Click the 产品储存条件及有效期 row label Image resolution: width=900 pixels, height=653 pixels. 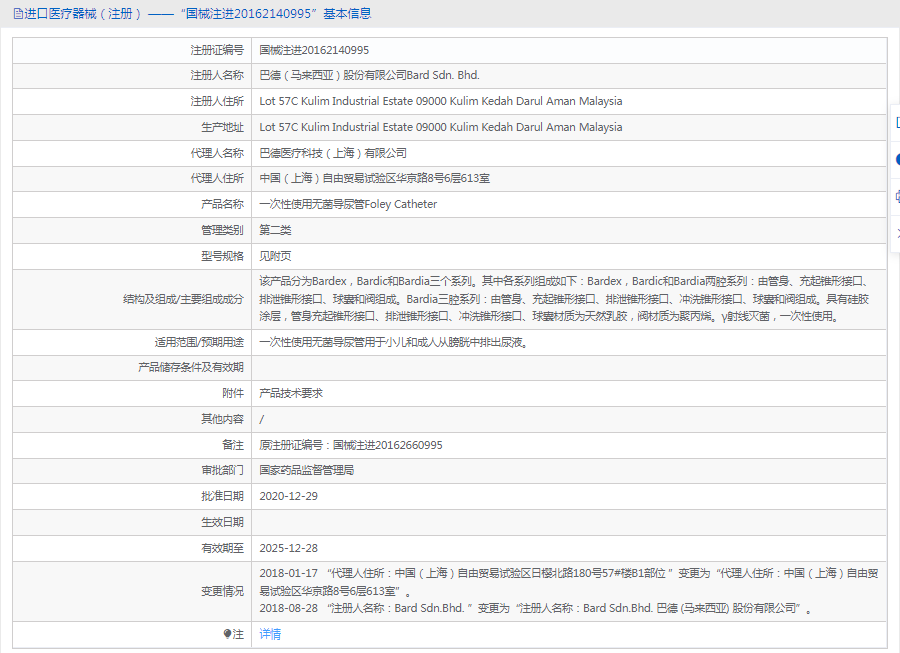[191, 367]
